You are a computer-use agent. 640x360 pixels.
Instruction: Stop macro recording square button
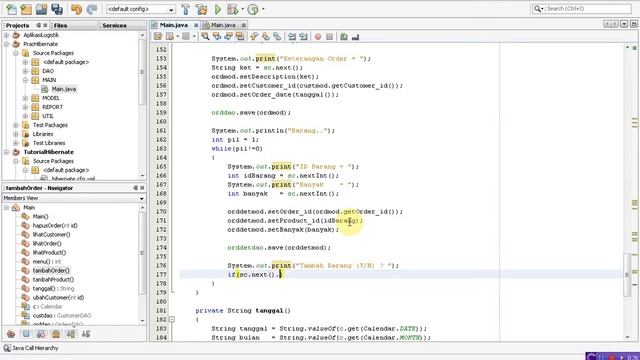329,37
